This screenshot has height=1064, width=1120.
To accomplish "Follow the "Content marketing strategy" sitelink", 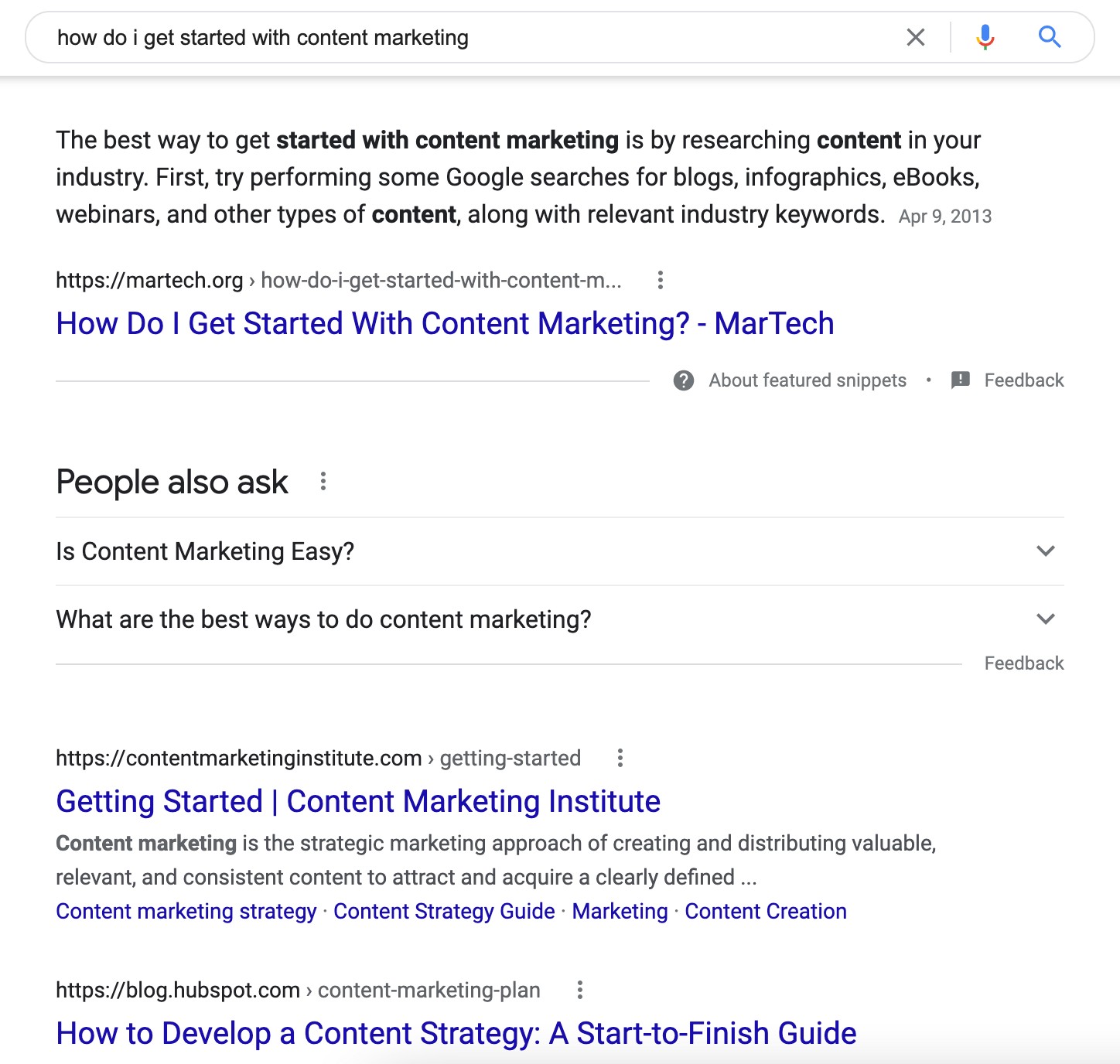I will pyautogui.click(x=186, y=911).
